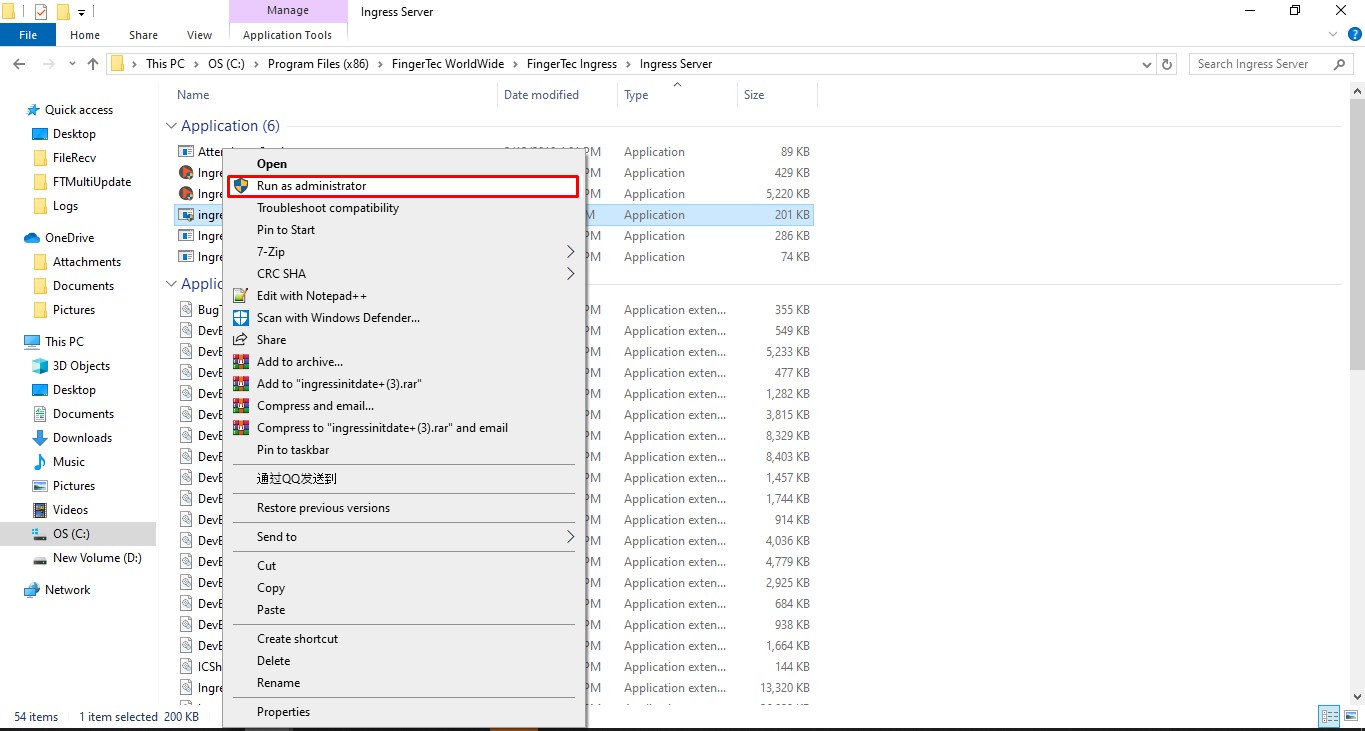This screenshot has height=731, width=1365.
Task: Collapse the Application (6) group
Action: 171,126
